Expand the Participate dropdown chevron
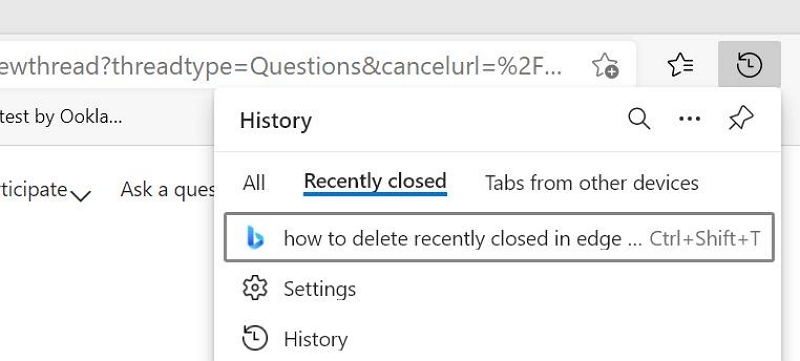This screenshot has height=361, width=800. click(81, 195)
